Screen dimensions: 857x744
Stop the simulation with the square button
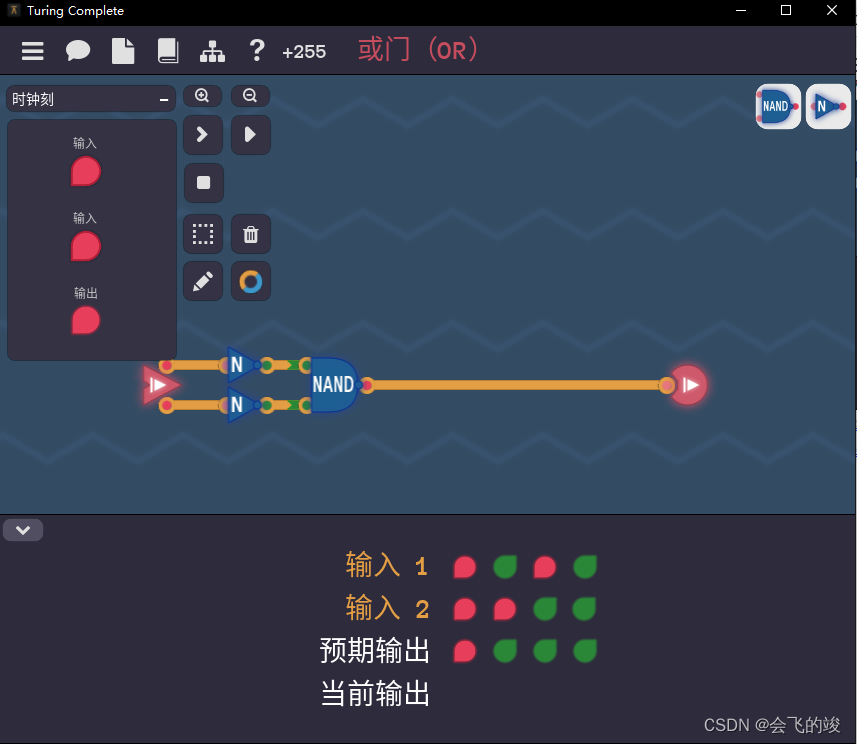point(203,183)
